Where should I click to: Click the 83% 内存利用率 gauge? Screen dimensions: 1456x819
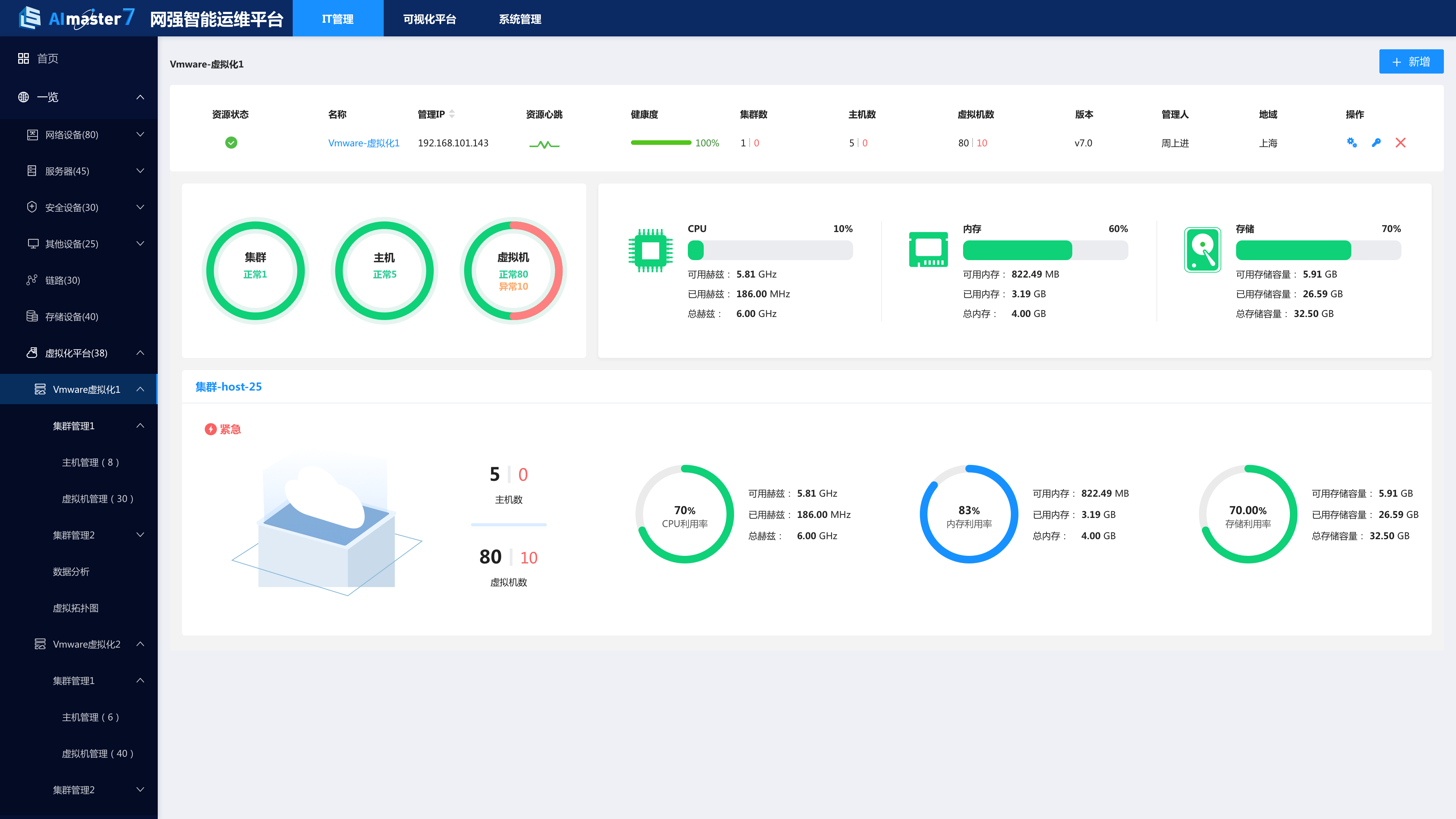coord(969,514)
